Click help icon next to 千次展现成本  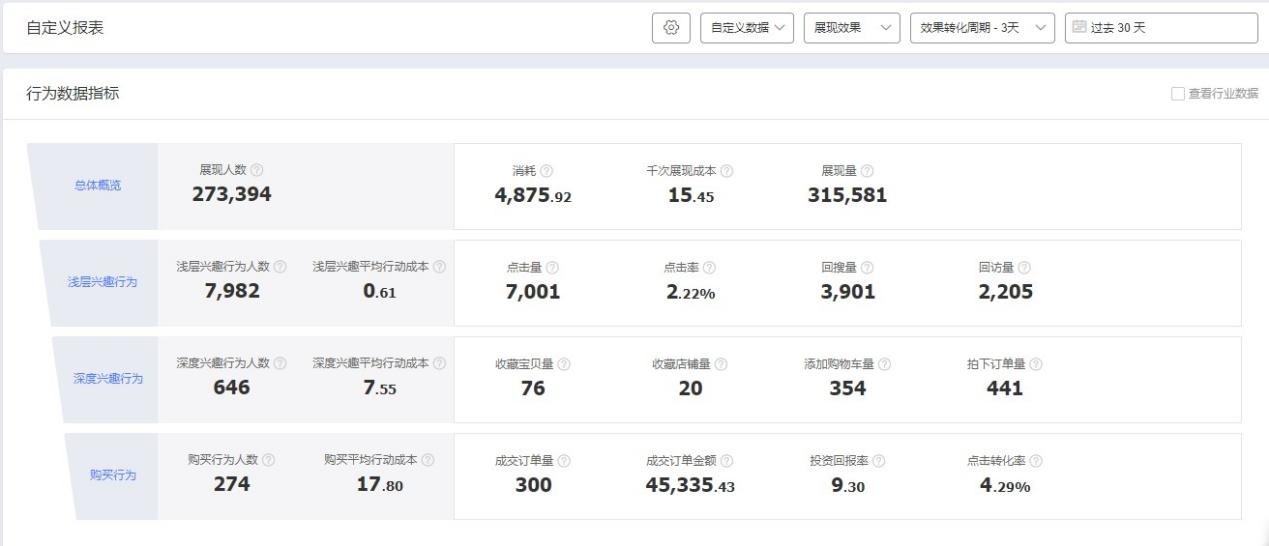[x=727, y=171]
